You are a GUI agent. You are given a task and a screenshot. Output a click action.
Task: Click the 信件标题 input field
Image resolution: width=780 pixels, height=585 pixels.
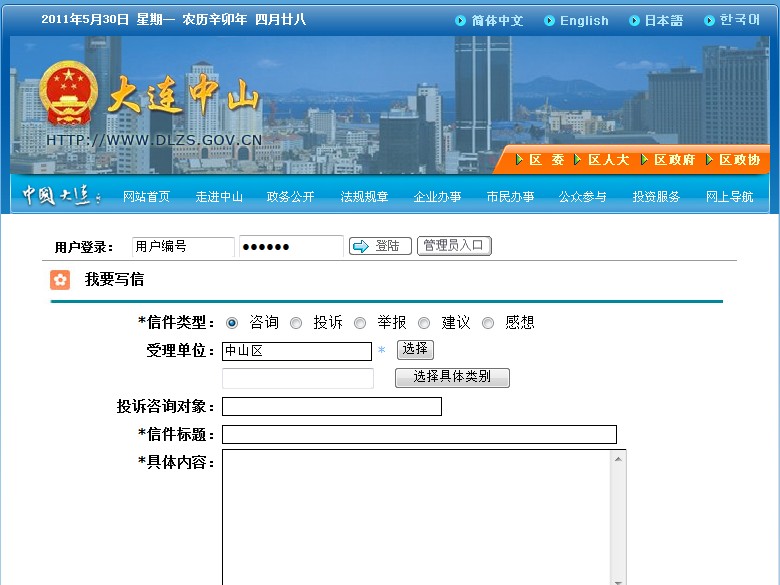point(419,434)
